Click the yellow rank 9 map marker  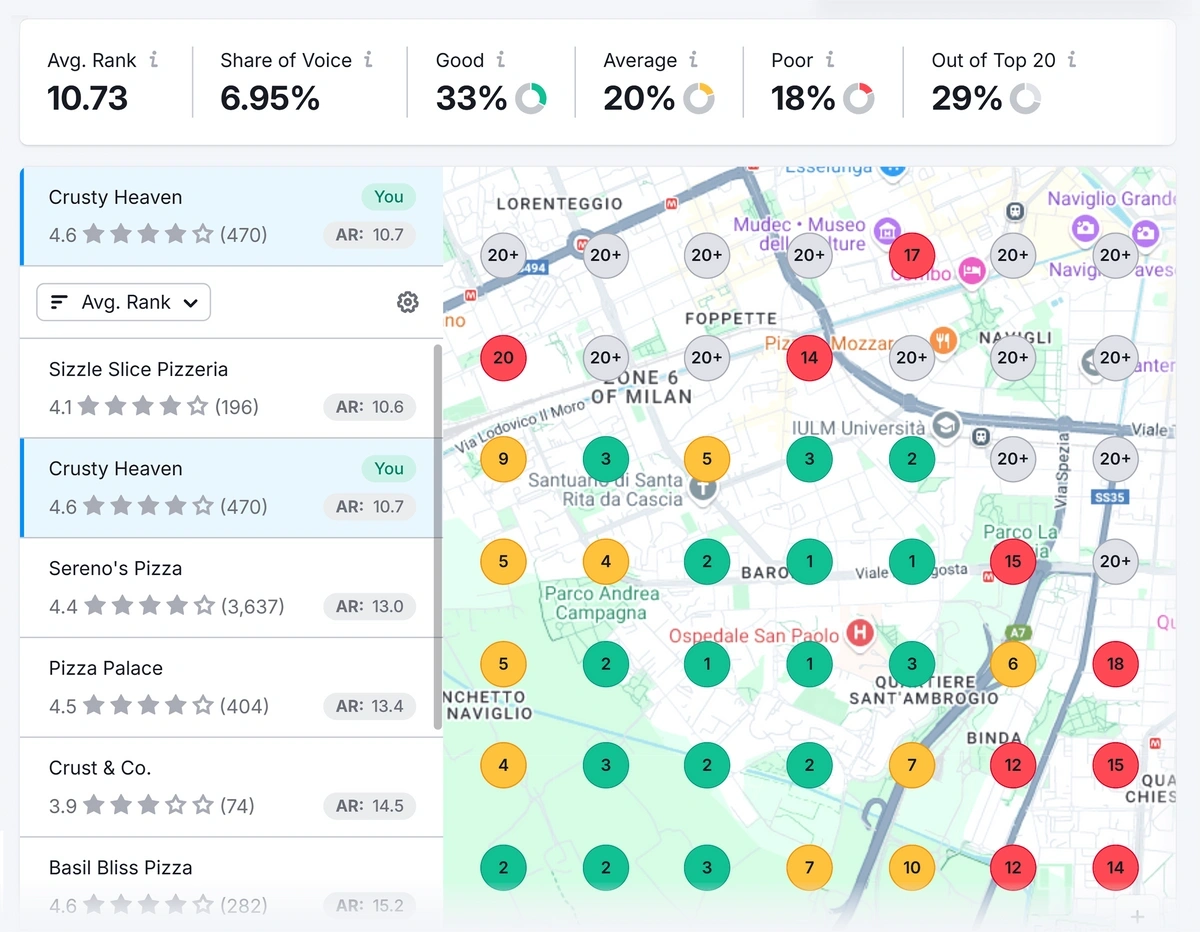pos(503,459)
